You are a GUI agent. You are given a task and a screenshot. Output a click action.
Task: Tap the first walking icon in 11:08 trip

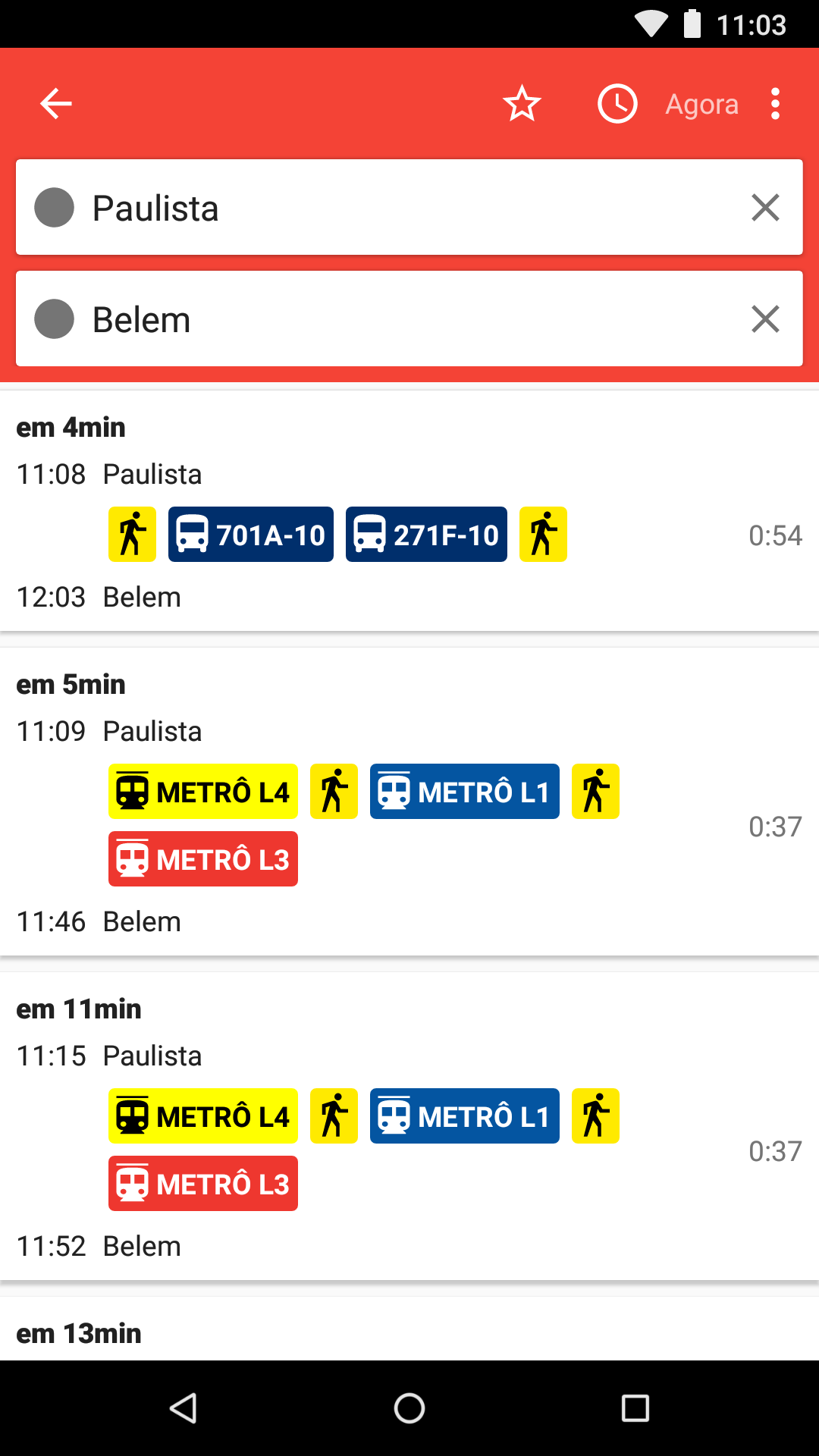tap(132, 535)
